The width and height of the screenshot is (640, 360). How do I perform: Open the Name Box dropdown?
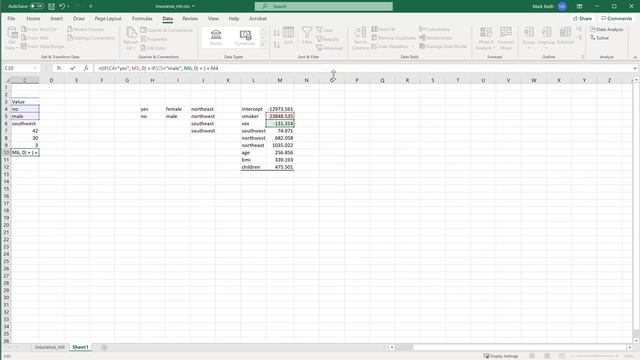(35, 68)
